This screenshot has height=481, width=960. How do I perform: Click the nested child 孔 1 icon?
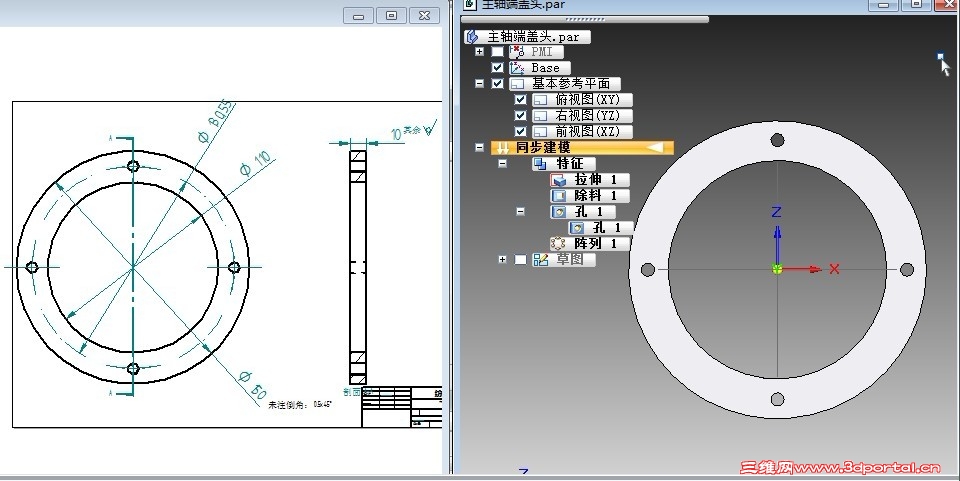(x=577, y=227)
